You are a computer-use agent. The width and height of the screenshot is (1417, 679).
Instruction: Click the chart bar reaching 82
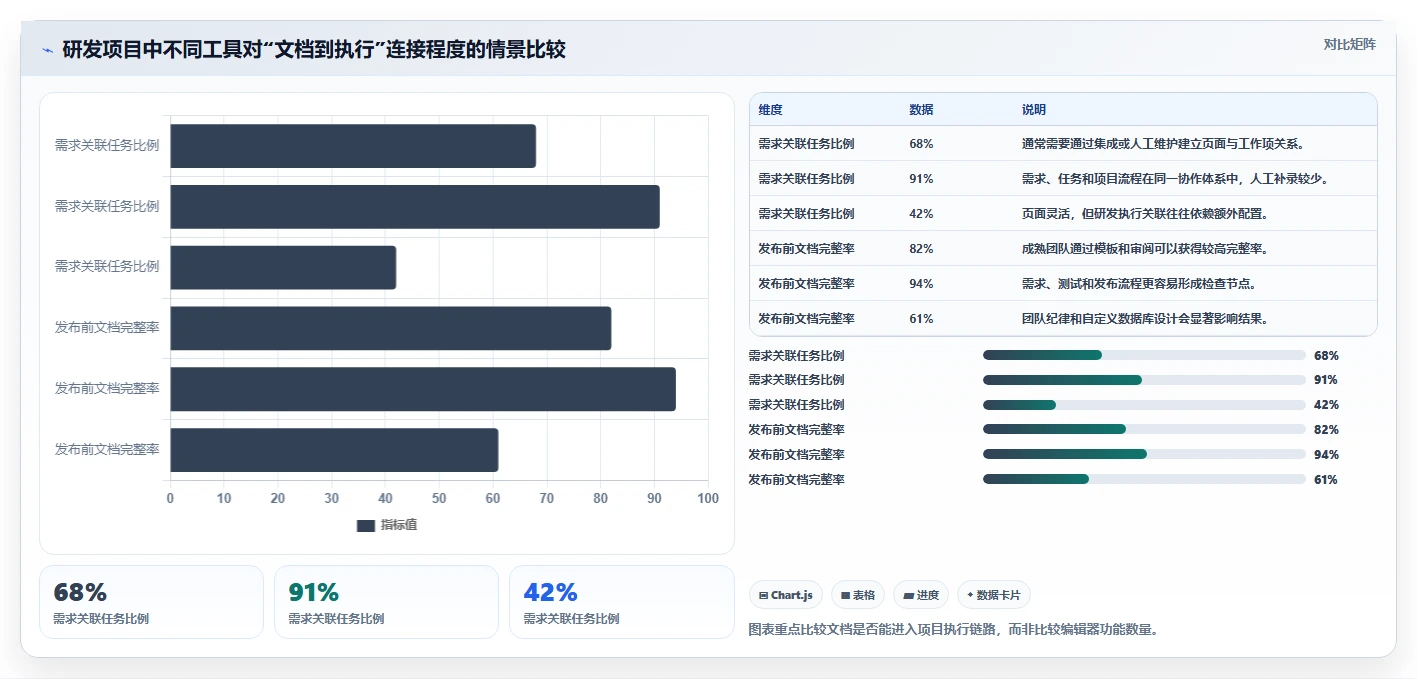click(391, 328)
